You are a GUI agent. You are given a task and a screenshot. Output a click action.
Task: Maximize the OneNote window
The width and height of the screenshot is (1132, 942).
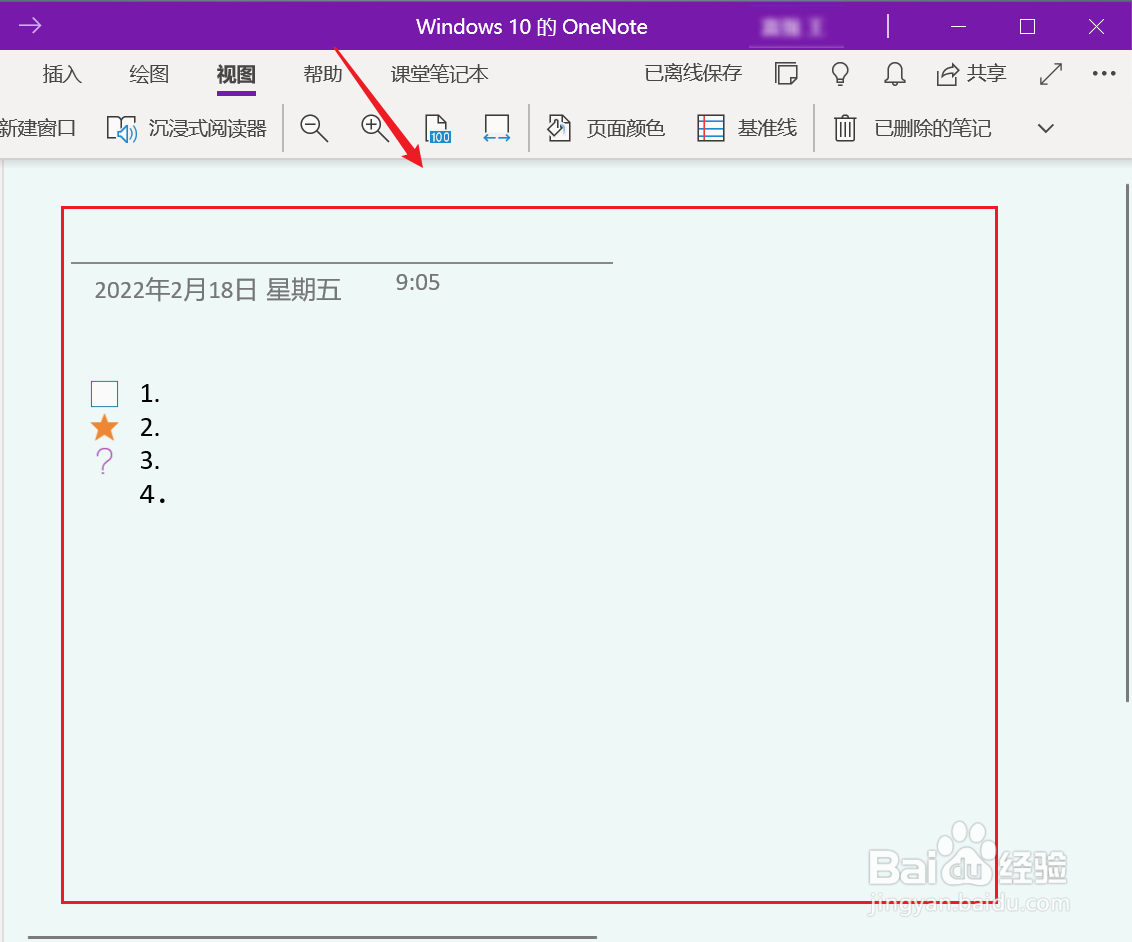tap(1027, 27)
